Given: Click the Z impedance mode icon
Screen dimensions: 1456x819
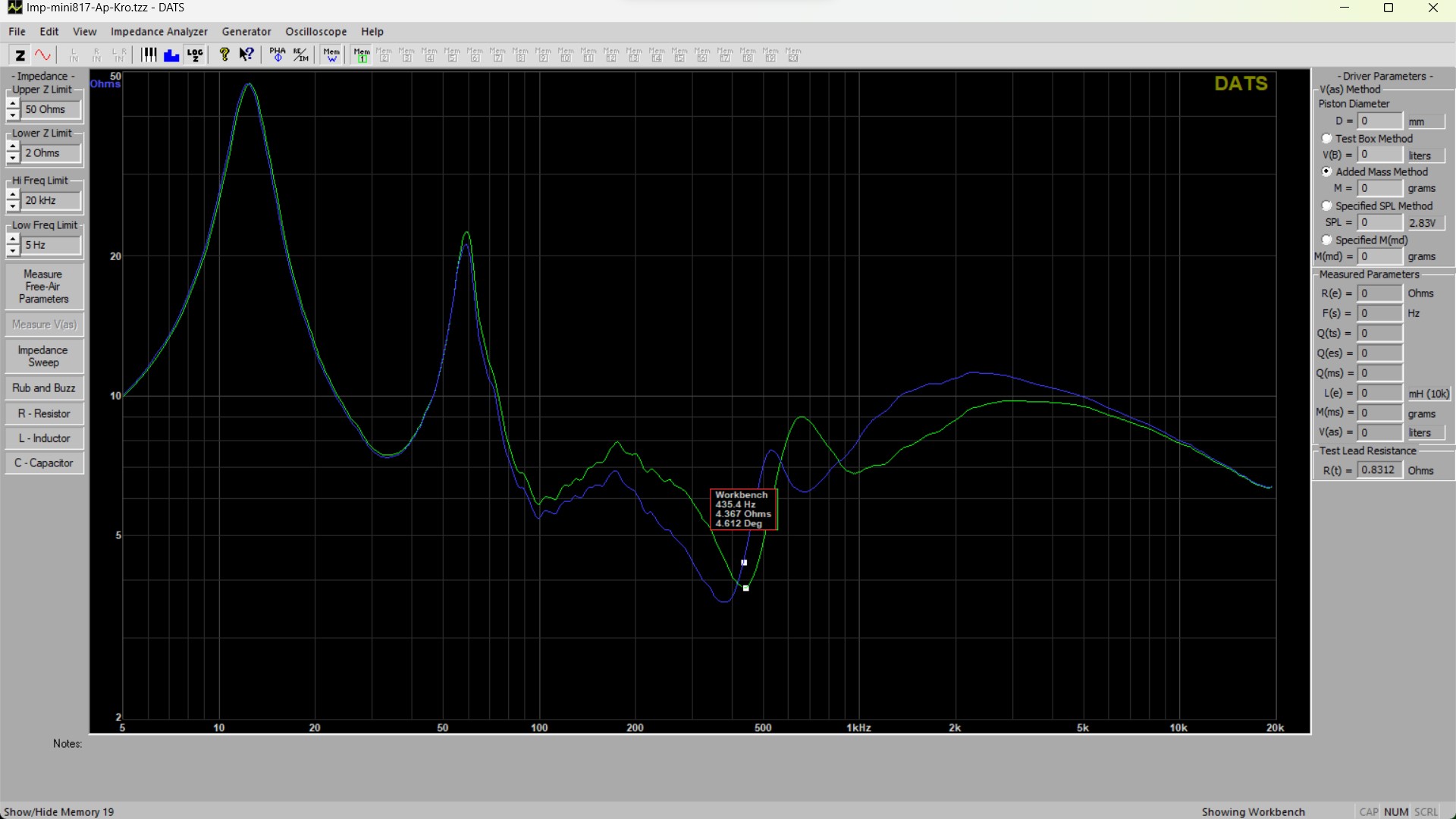Looking at the screenshot, I should tap(20, 55).
